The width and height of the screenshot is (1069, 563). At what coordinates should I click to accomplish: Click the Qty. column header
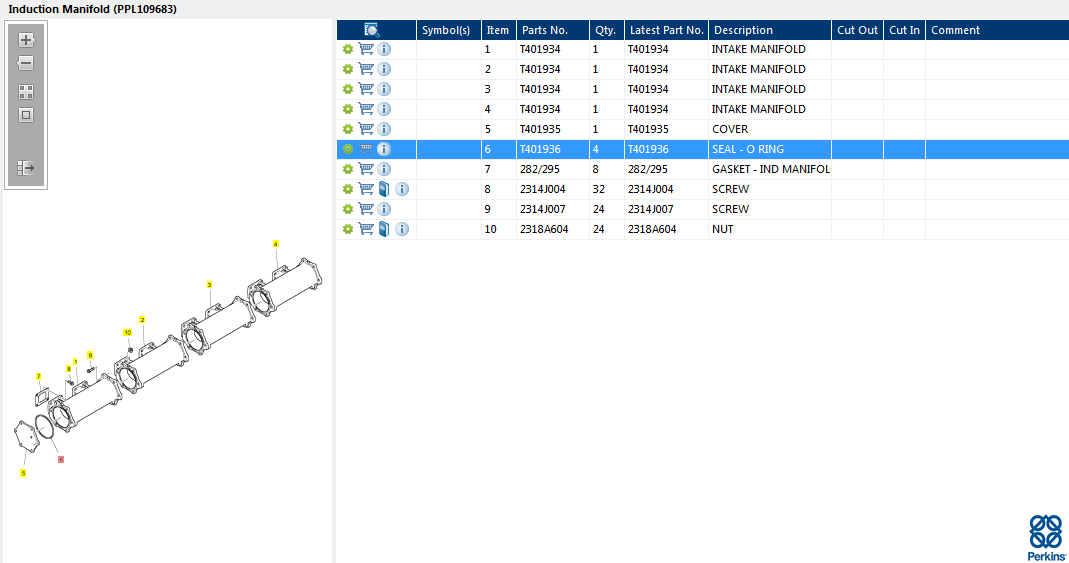pyautogui.click(x=605, y=30)
